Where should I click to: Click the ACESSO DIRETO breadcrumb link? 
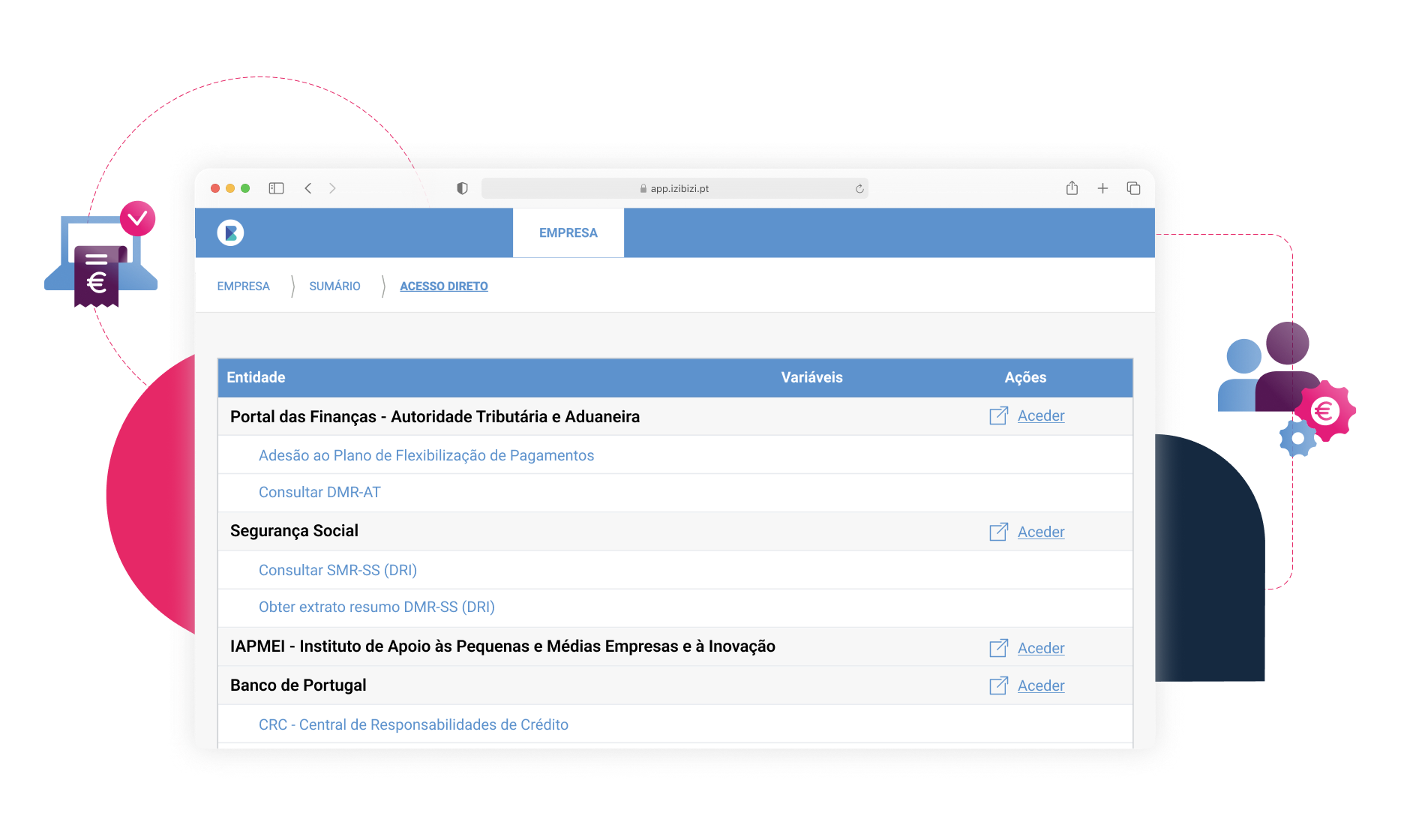pyautogui.click(x=443, y=286)
